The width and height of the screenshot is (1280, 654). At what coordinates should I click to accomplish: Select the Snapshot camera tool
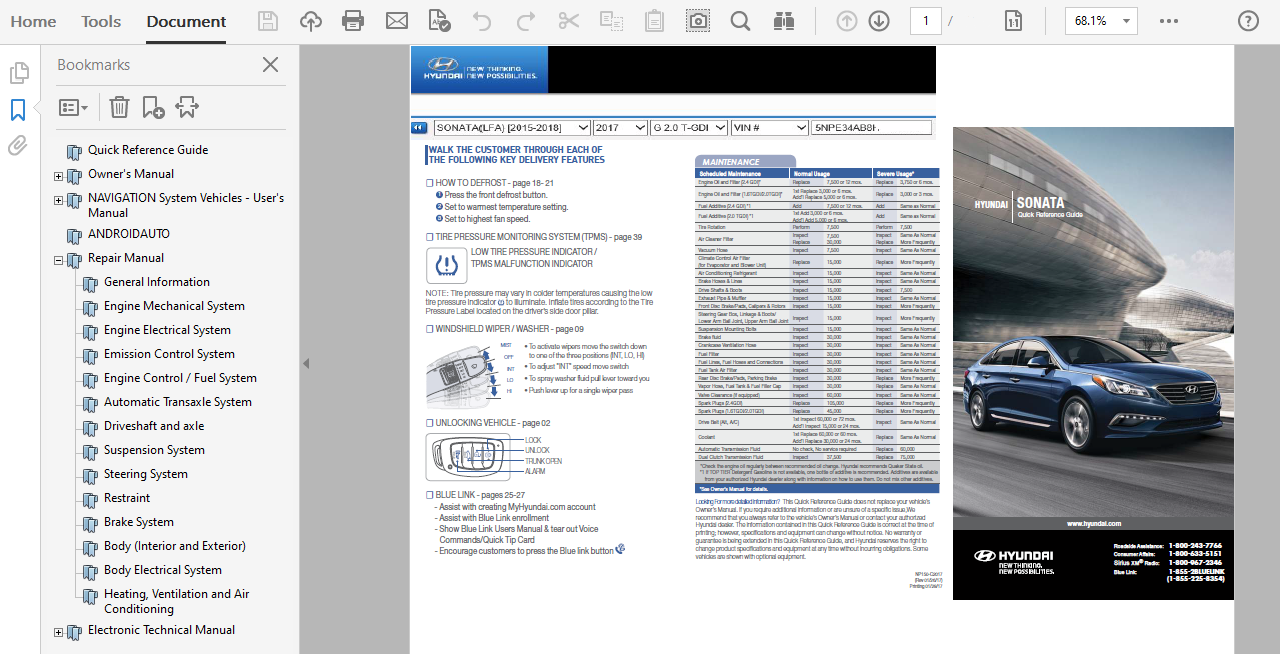(697, 21)
